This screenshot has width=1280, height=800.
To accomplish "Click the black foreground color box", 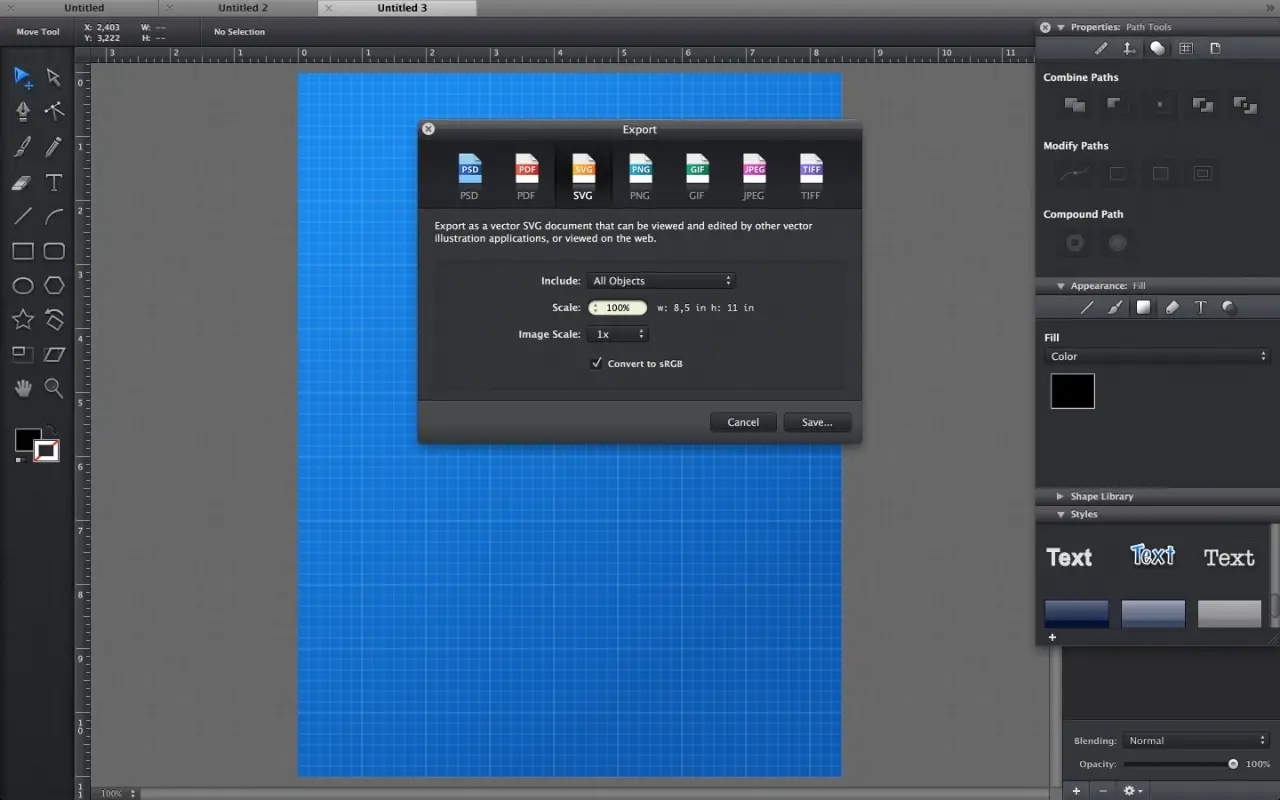I will click(x=27, y=440).
